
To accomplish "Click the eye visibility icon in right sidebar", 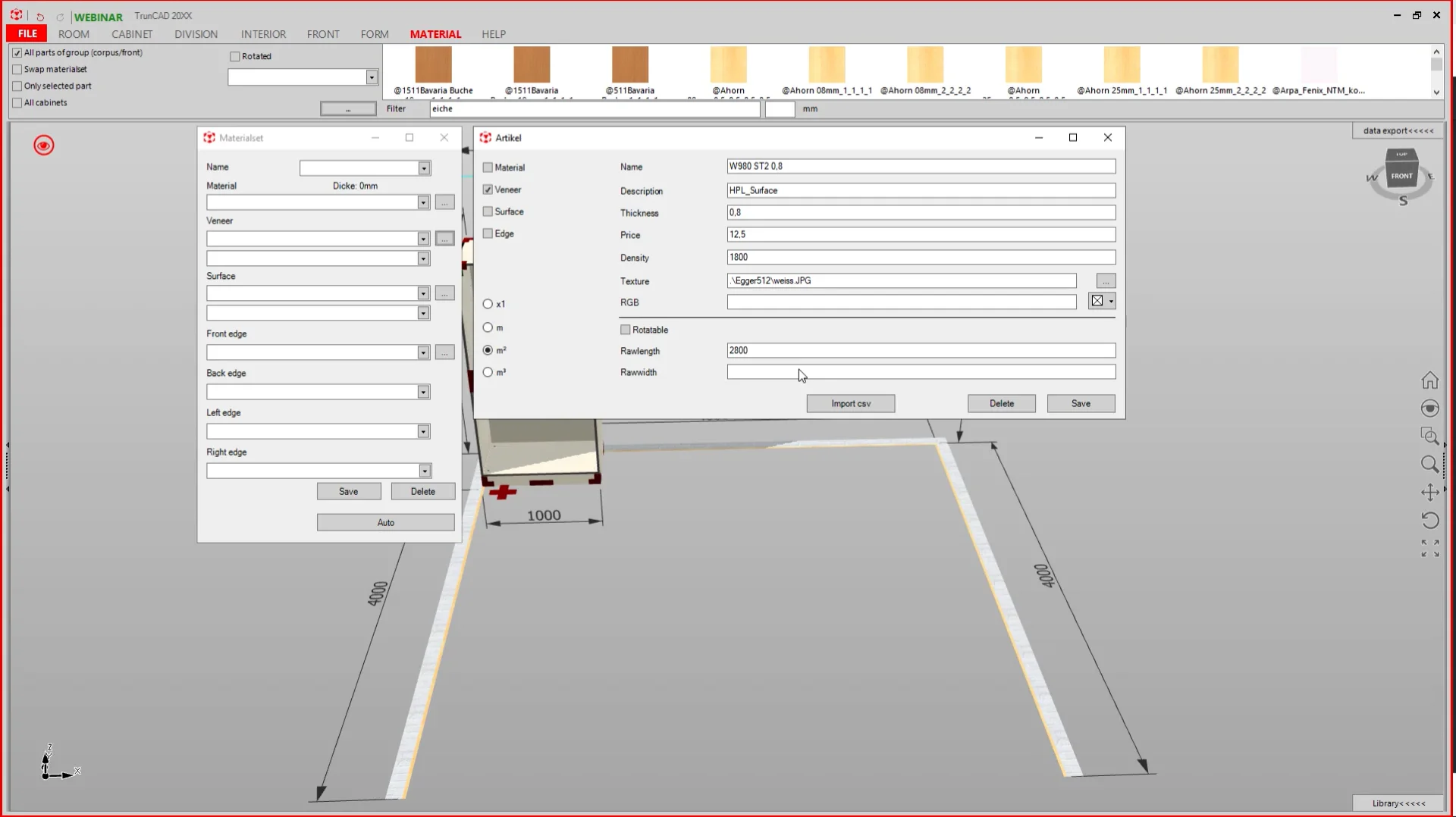I will (x=1430, y=408).
